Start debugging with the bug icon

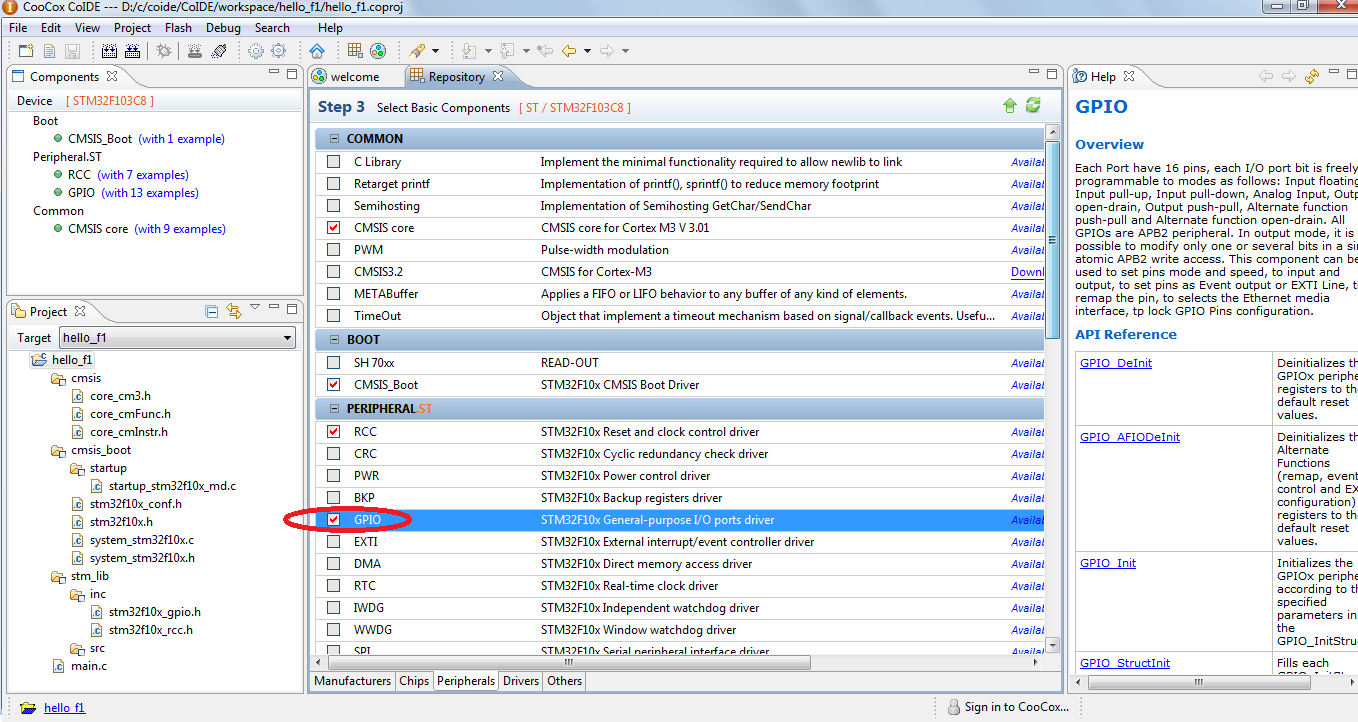(x=164, y=51)
